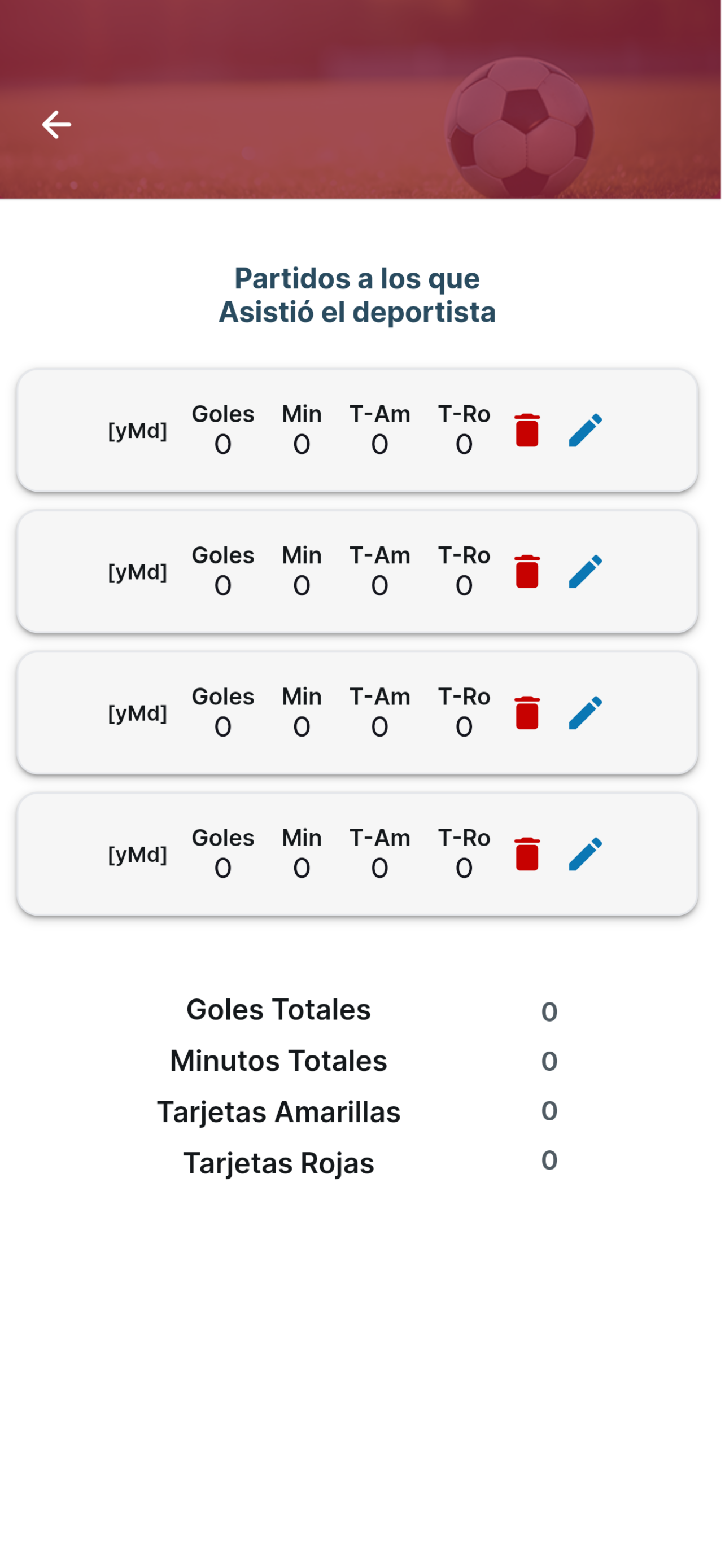Image resolution: width=725 pixels, height=1568 pixels.
Task: Click the soccer ball header image
Action: click(360, 99)
